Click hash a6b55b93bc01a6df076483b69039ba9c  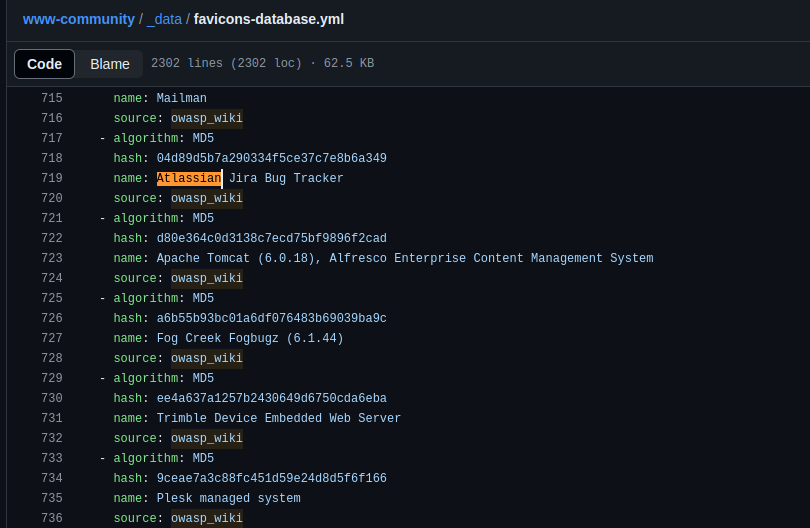coord(272,318)
